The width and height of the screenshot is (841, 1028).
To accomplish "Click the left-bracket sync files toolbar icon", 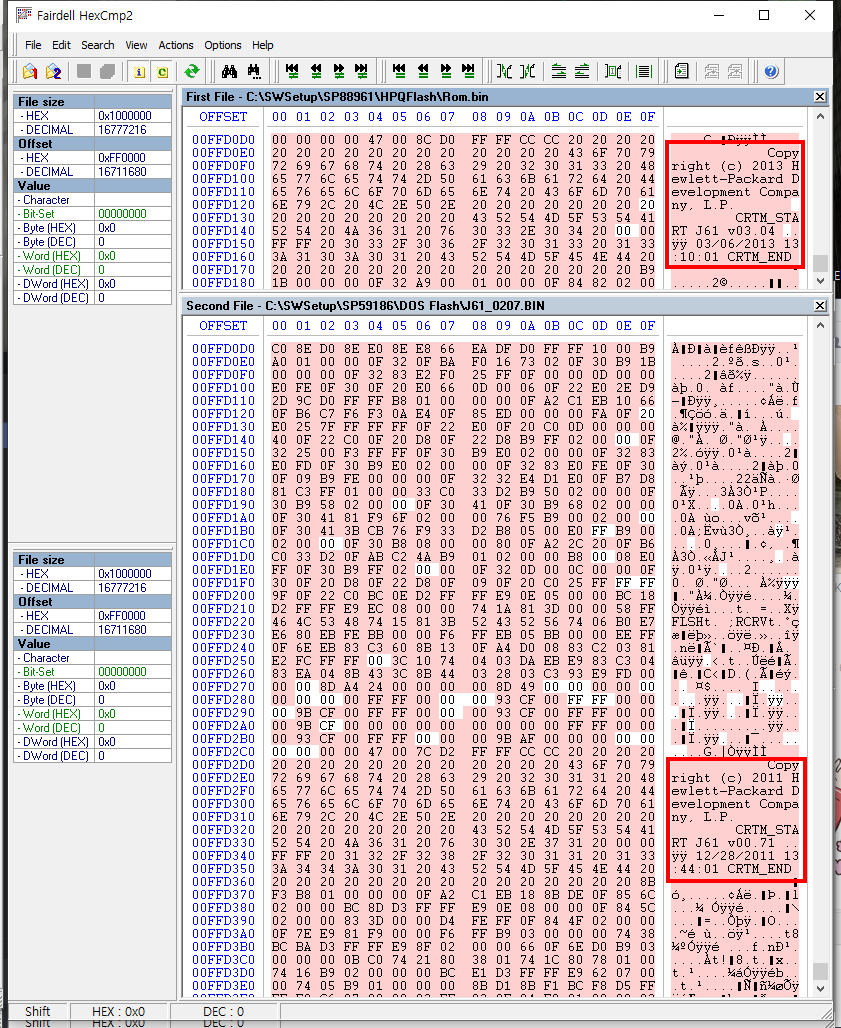I will pos(504,71).
